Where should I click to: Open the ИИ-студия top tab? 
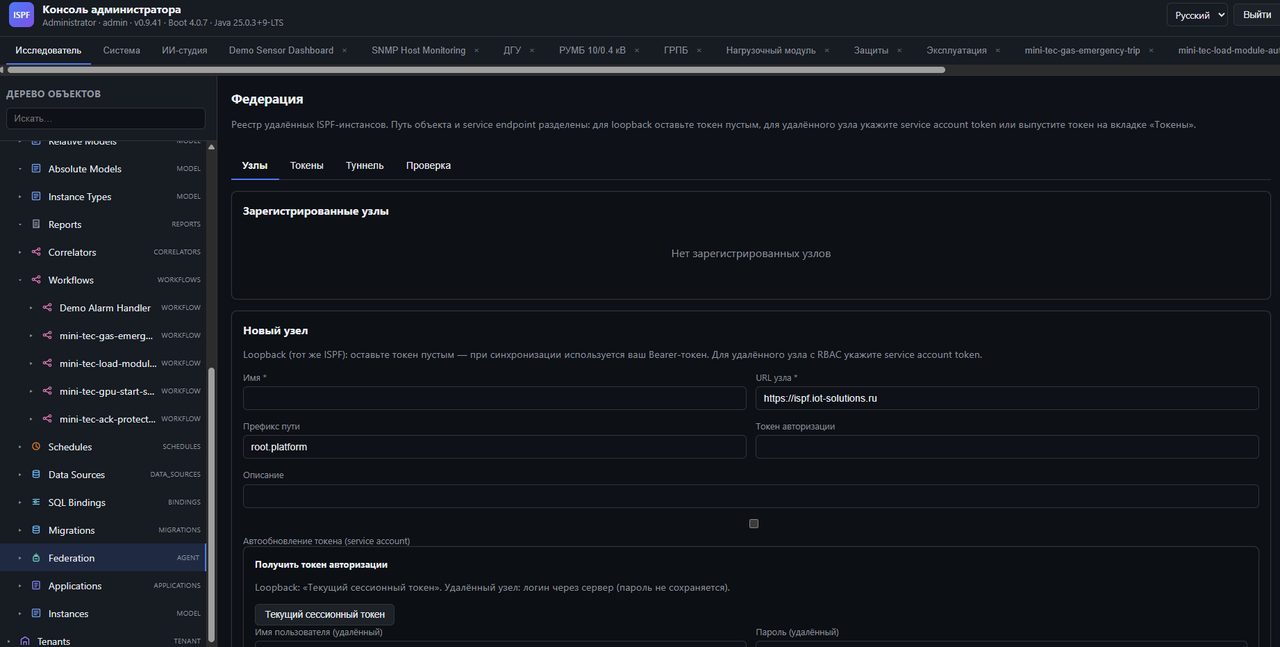point(185,50)
